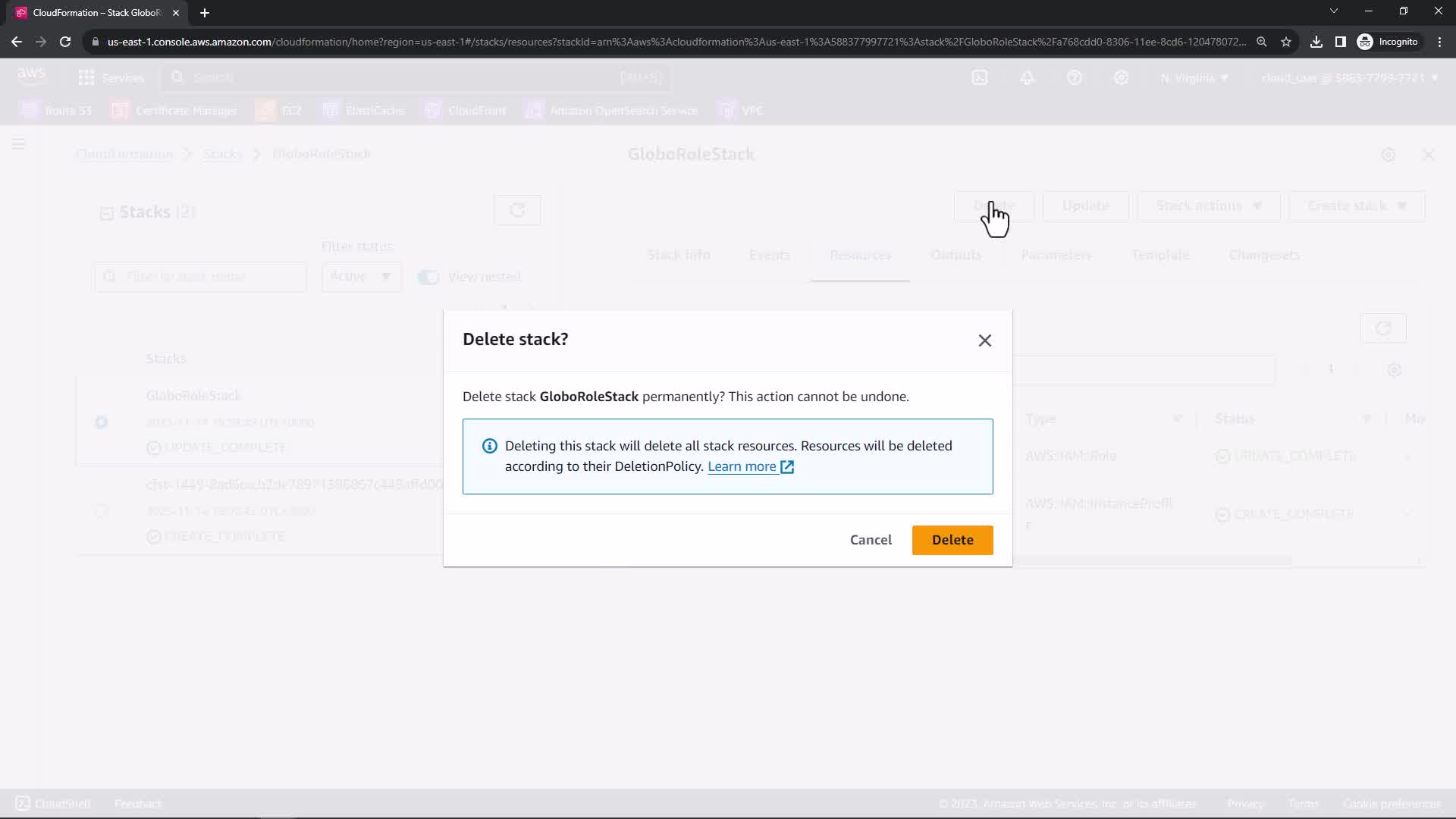
Task: Open the console settings gear in the top bar
Action: tap(1121, 77)
